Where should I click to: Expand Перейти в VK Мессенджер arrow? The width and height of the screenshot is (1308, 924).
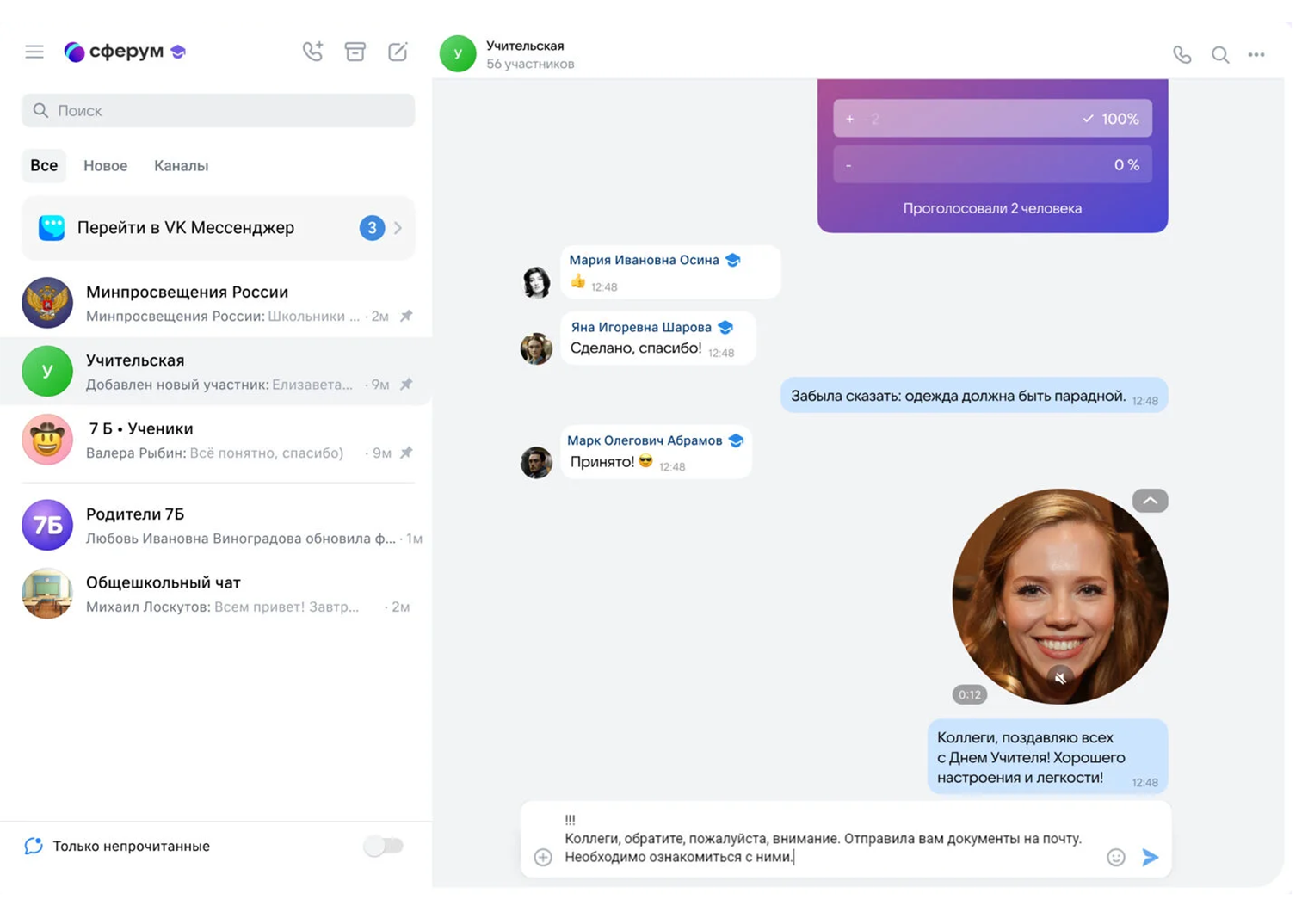click(x=398, y=228)
